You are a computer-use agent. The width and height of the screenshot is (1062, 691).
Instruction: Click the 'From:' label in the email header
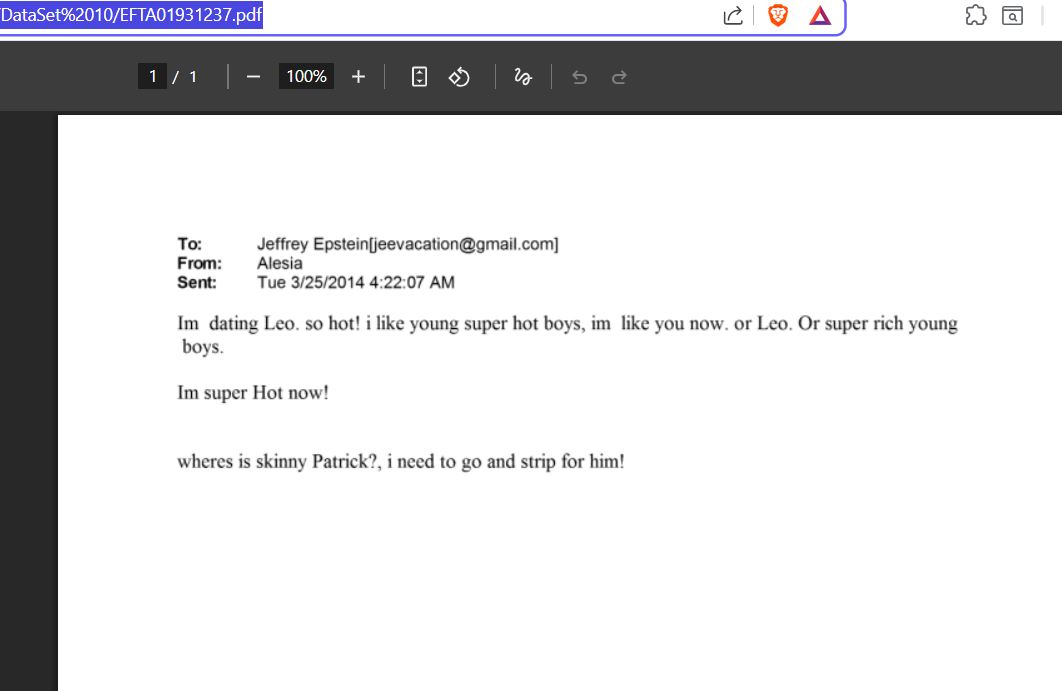click(199, 263)
